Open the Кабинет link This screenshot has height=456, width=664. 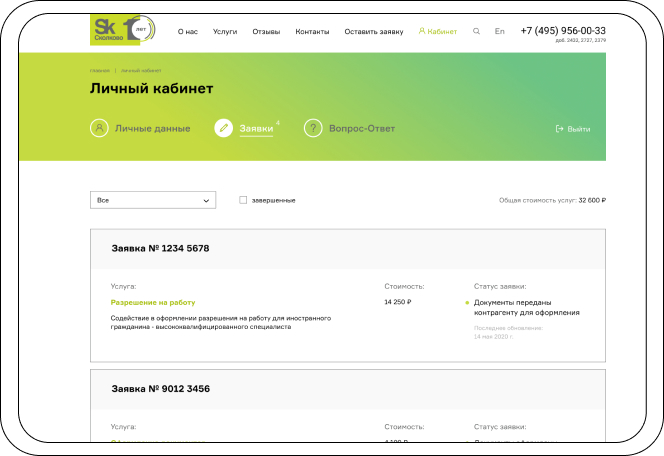(x=442, y=32)
